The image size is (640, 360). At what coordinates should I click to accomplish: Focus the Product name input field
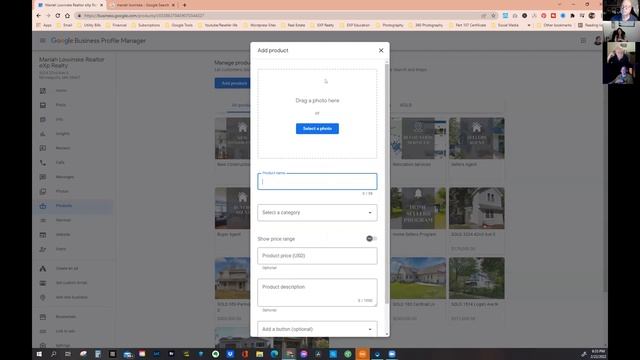317,182
